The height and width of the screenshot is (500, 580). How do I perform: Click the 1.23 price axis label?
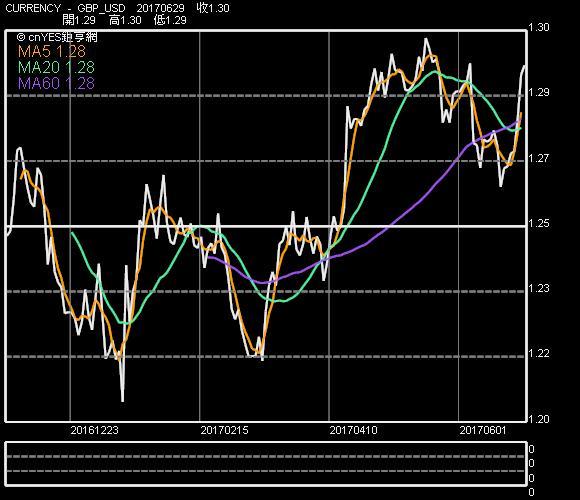click(x=538, y=288)
